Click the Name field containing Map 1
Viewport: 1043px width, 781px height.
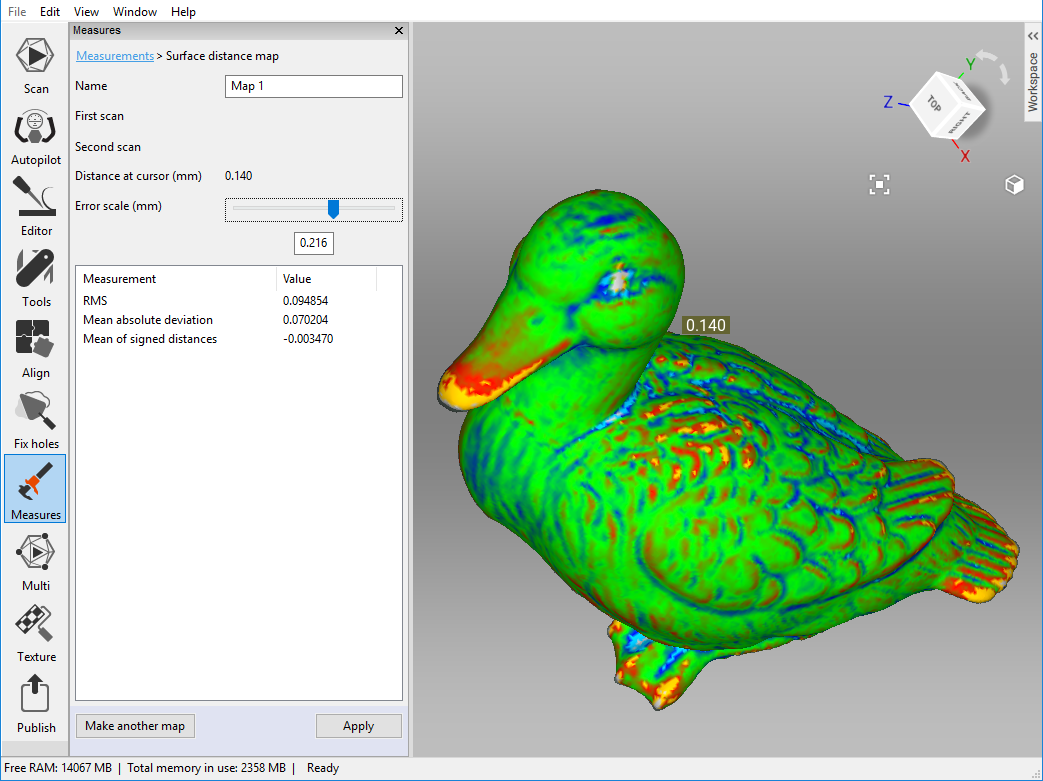314,86
